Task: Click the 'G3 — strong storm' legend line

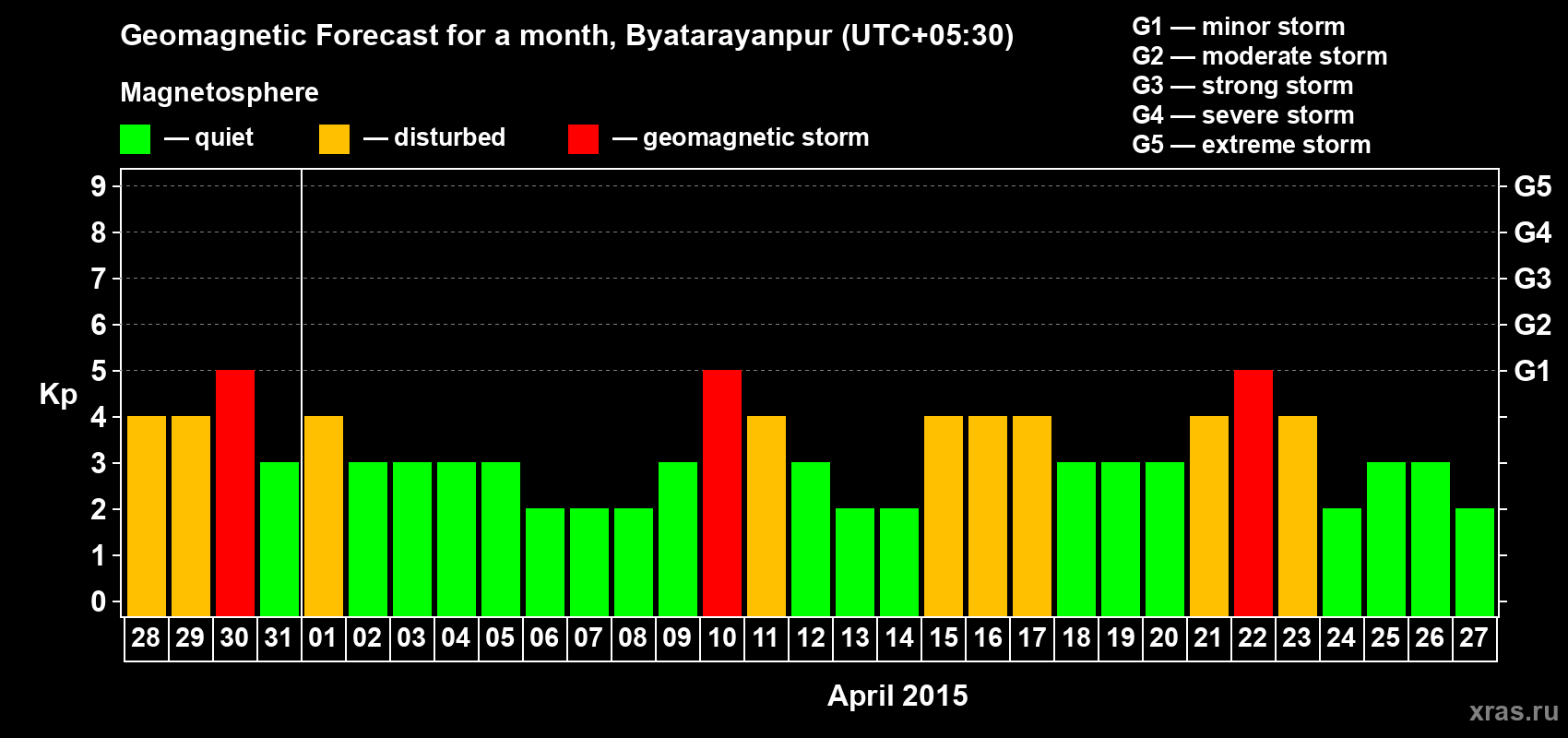Action: click(1242, 86)
